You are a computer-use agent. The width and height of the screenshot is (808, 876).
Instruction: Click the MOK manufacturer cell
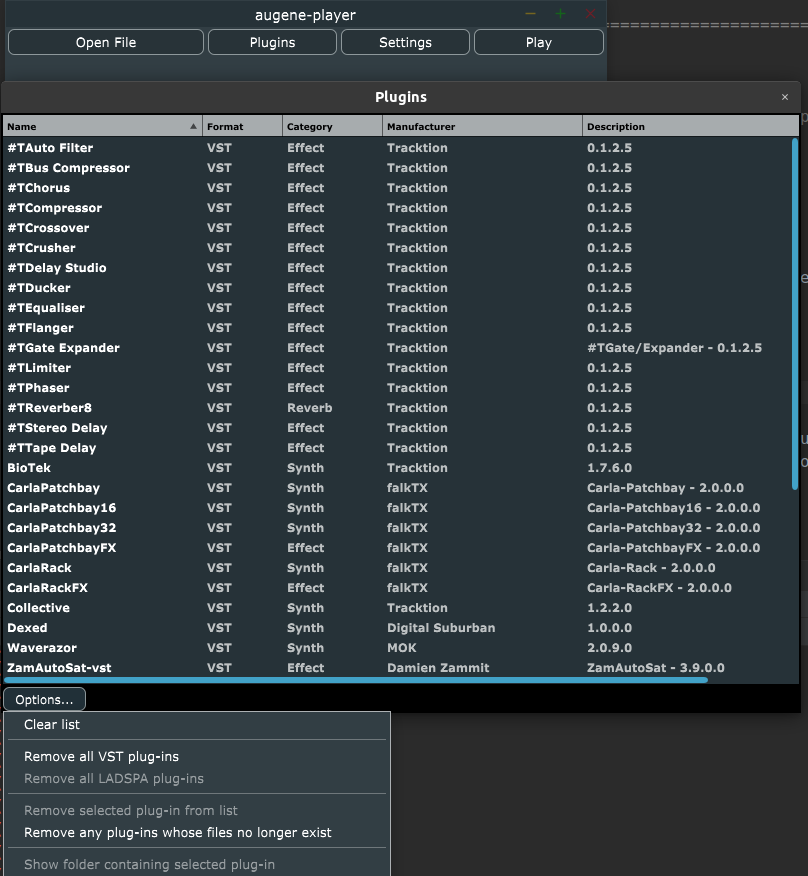[402, 648]
